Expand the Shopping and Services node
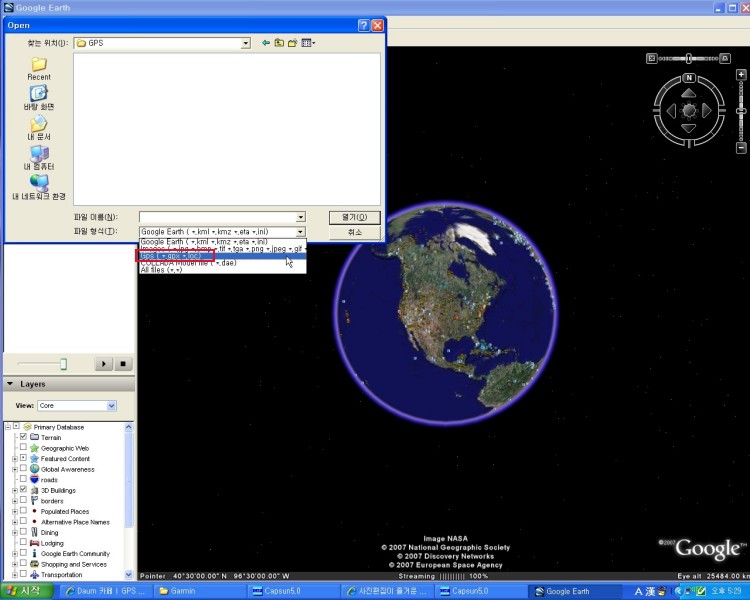 point(15,565)
